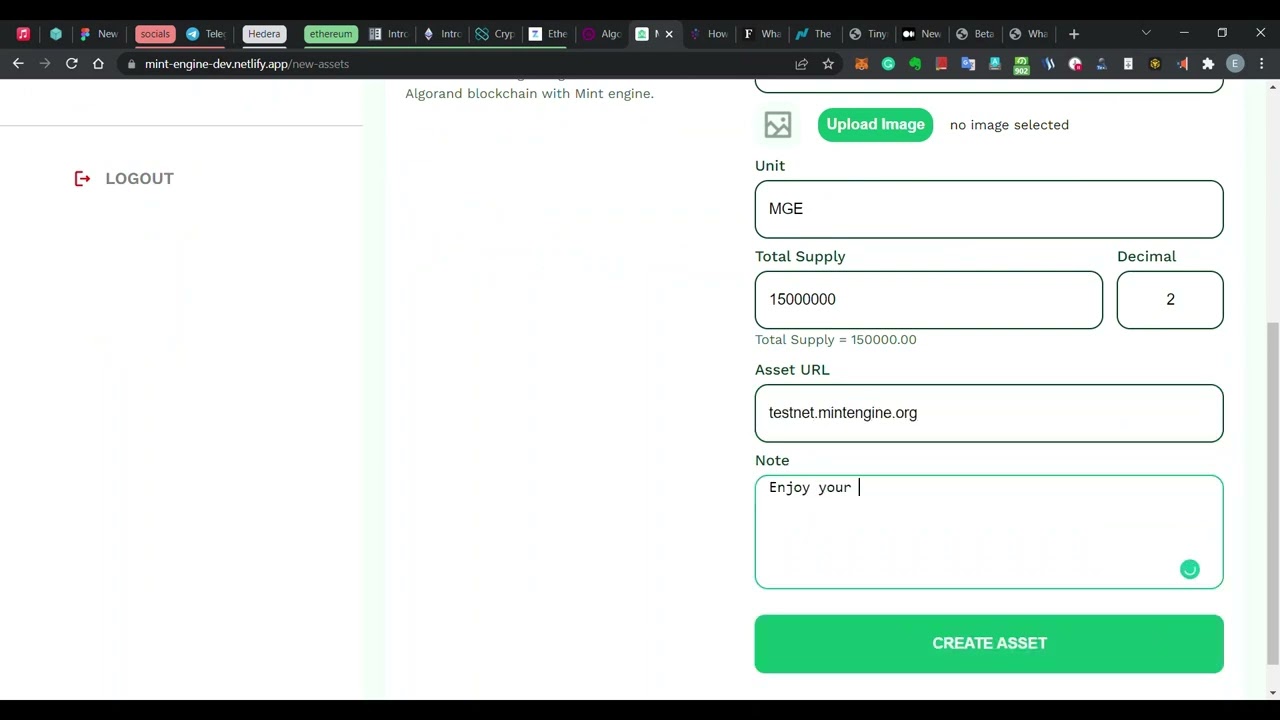Toggle the ethereum tab group
1280x720 pixels.
(331, 34)
